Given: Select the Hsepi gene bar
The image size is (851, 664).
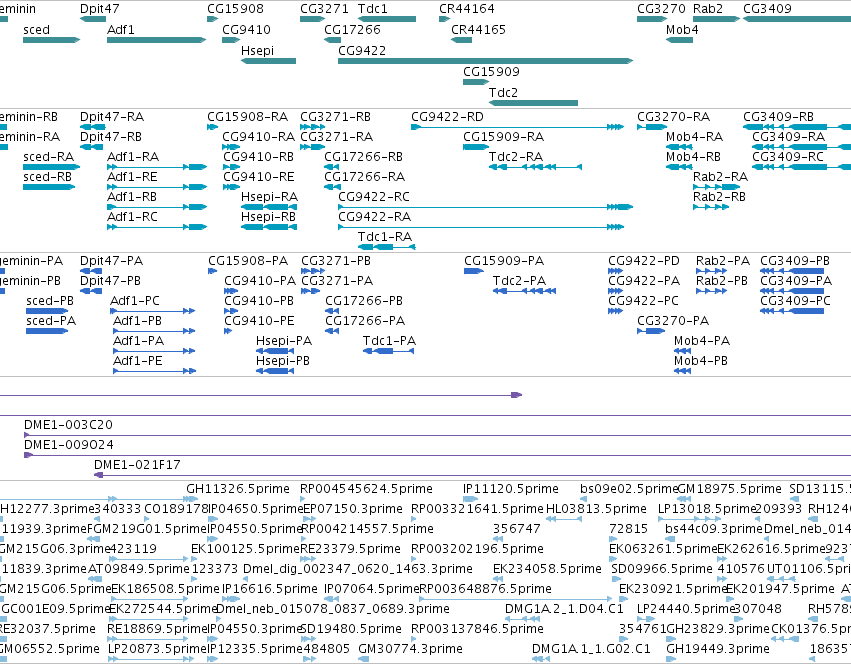Looking at the screenshot, I should 268,61.
